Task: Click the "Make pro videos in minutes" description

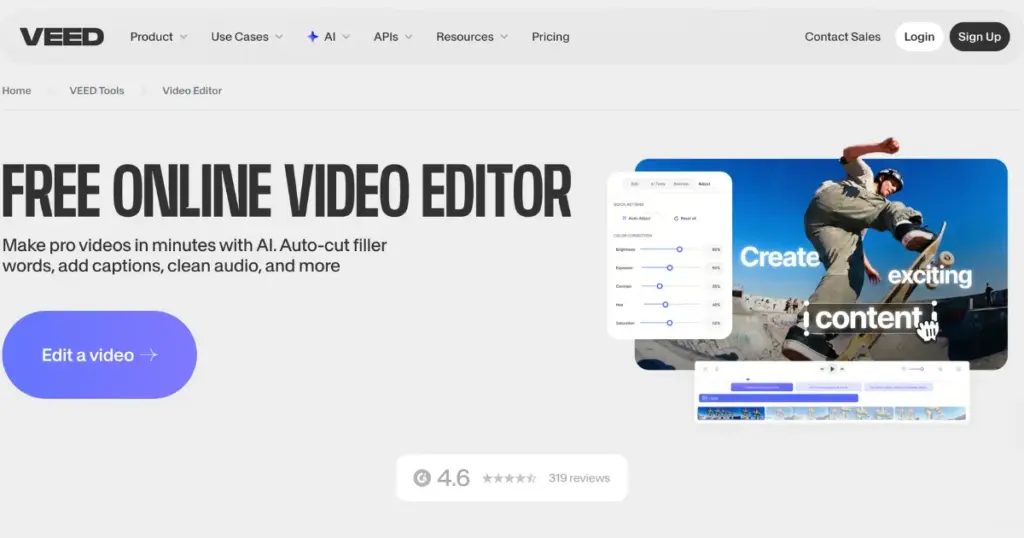Action: [195, 255]
